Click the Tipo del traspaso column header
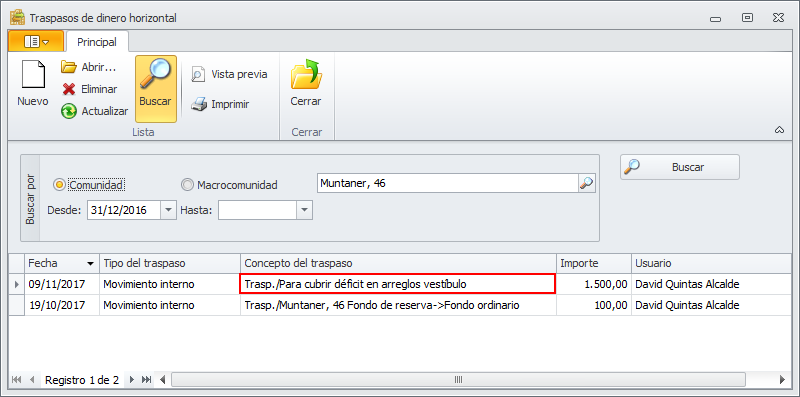 tap(170, 263)
